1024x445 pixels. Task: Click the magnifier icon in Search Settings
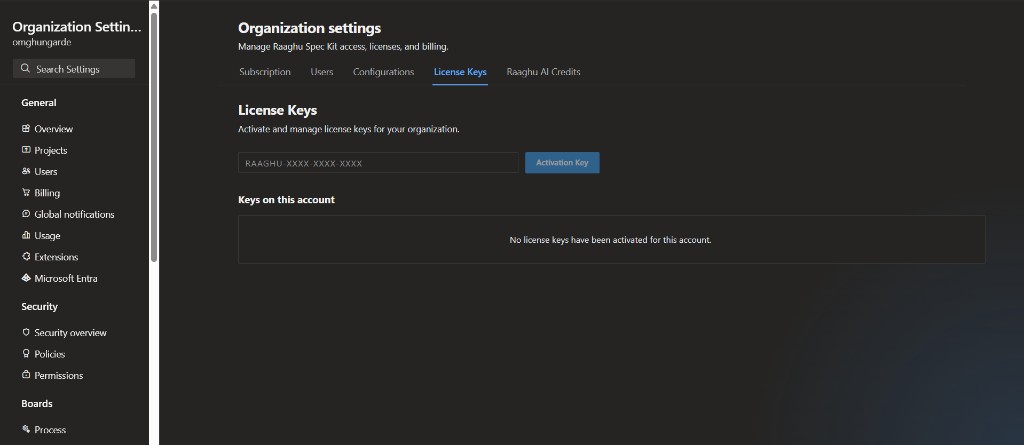(25, 69)
